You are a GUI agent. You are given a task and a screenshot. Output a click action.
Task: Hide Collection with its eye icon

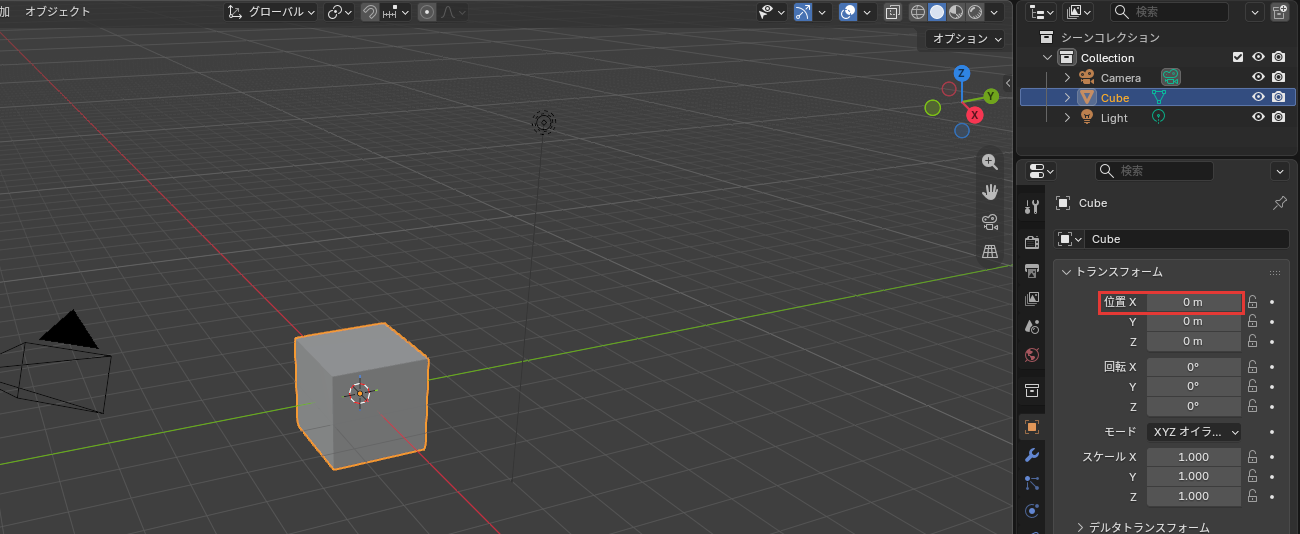click(1259, 58)
